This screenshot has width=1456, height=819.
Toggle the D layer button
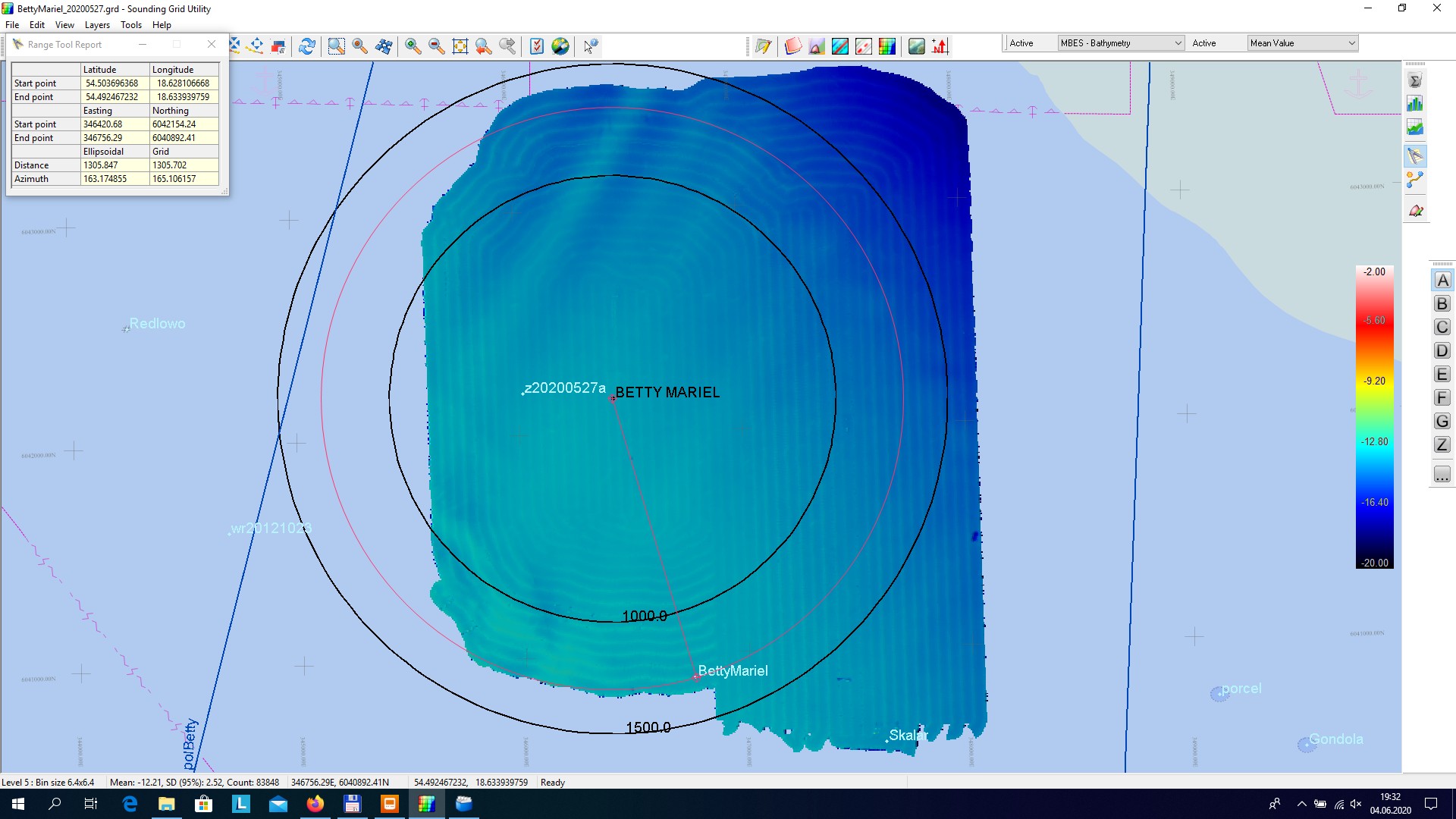[x=1442, y=351]
